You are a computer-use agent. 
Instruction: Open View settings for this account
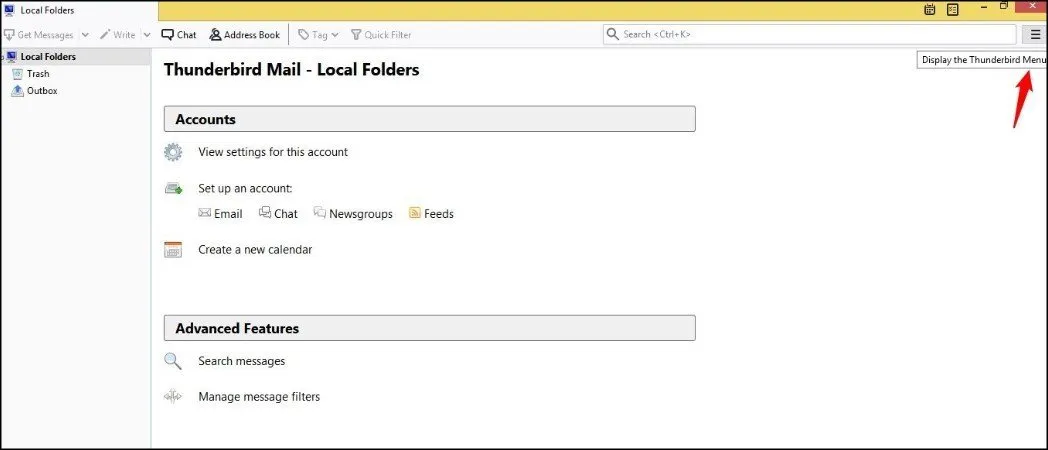tap(273, 152)
